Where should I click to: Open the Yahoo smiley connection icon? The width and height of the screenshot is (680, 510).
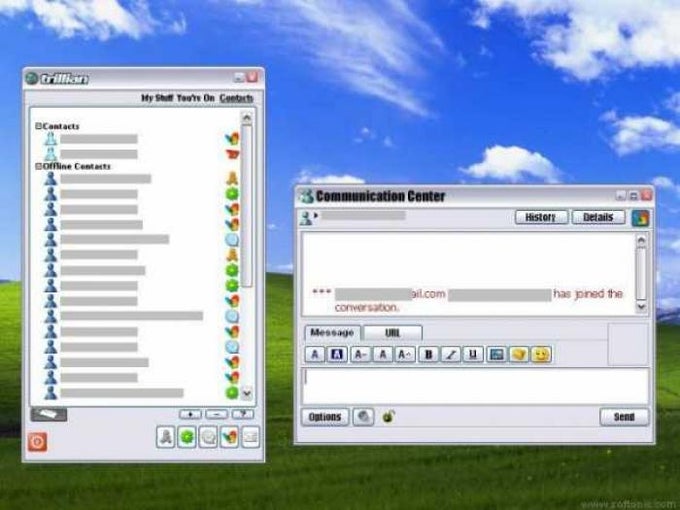[x=208, y=437]
